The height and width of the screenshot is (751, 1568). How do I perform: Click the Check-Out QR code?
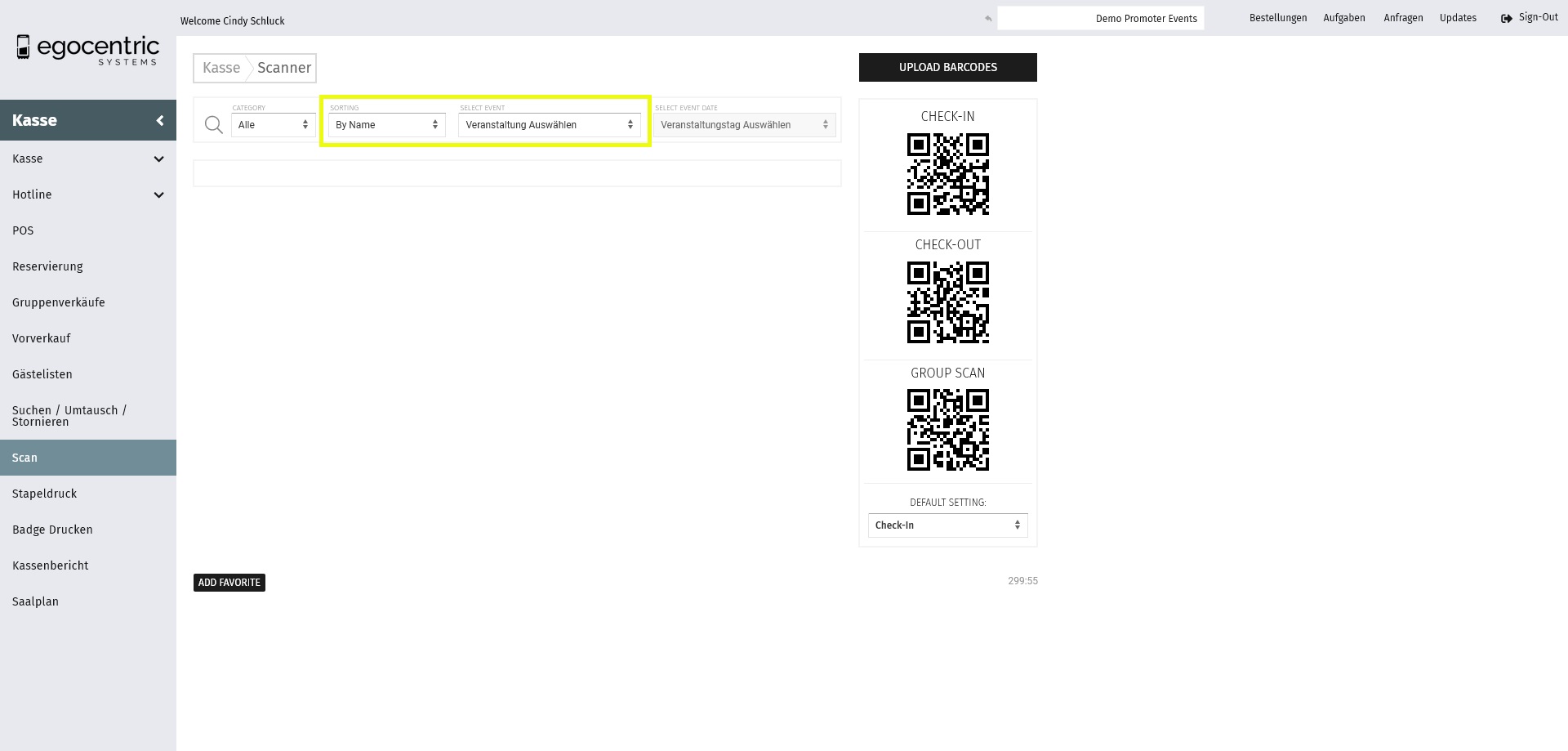947,302
